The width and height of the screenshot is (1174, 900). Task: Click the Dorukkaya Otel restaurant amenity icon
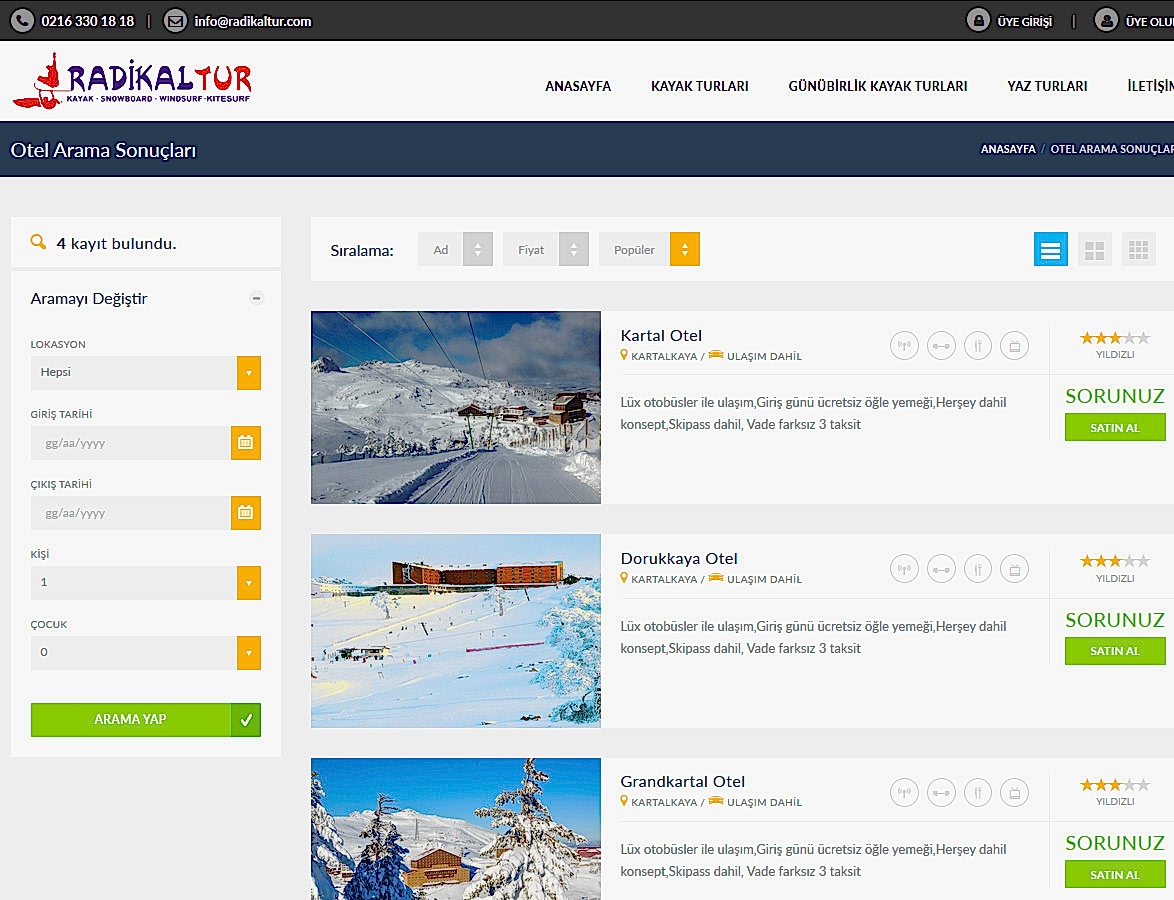coord(977,570)
